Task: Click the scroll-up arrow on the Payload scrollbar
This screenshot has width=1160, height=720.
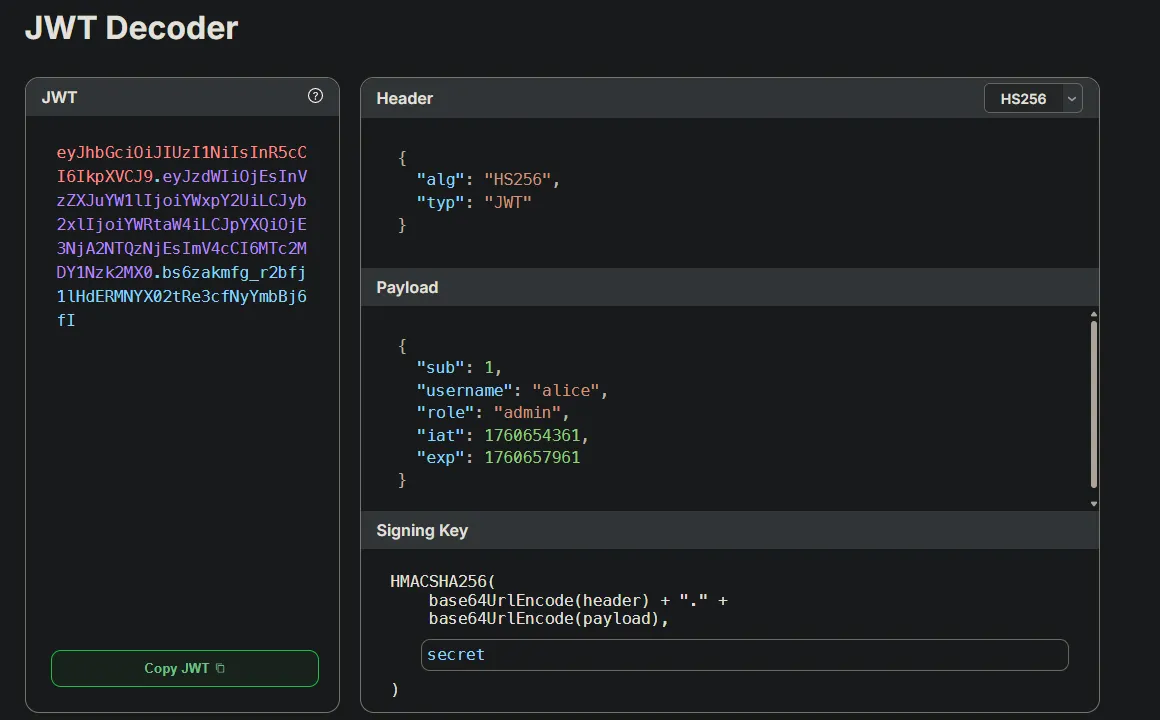Action: [1093, 313]
